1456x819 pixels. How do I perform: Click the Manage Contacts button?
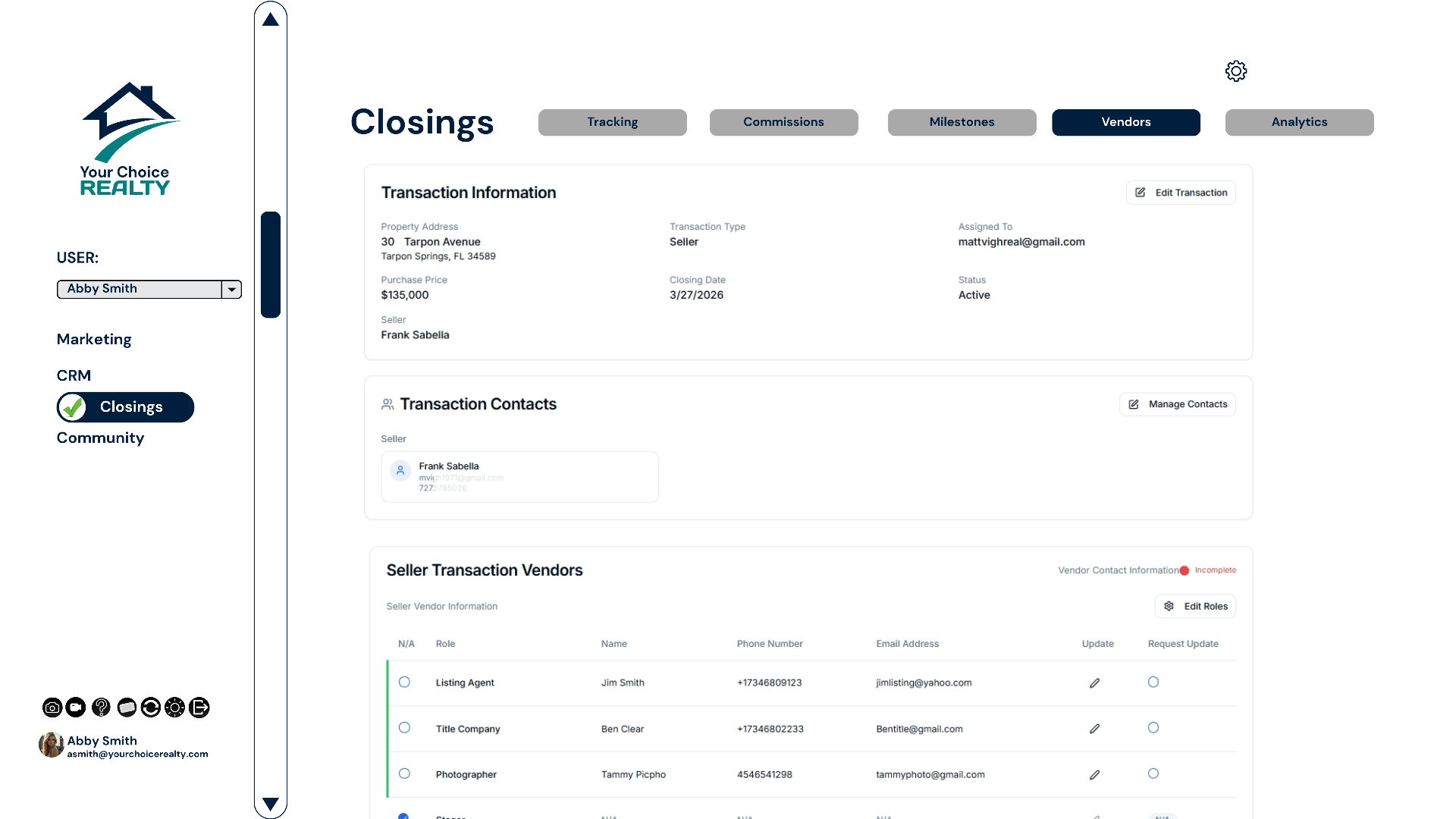coord(1178,404)
